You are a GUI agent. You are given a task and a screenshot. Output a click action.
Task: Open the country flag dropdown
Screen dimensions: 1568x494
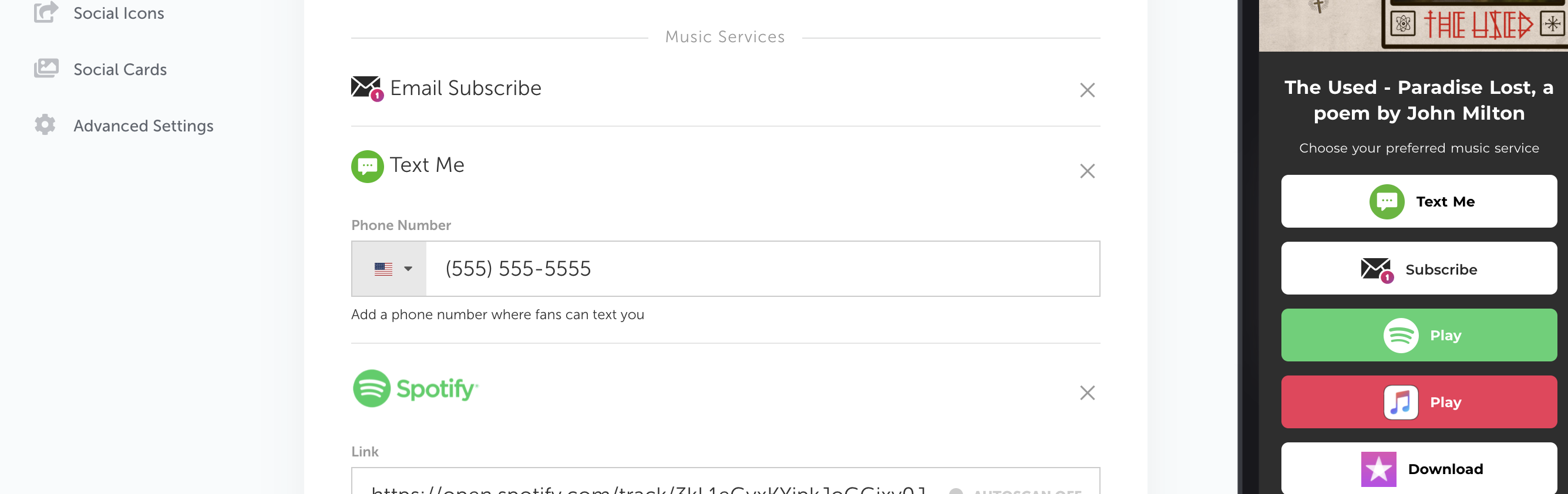tap(389, 269)
